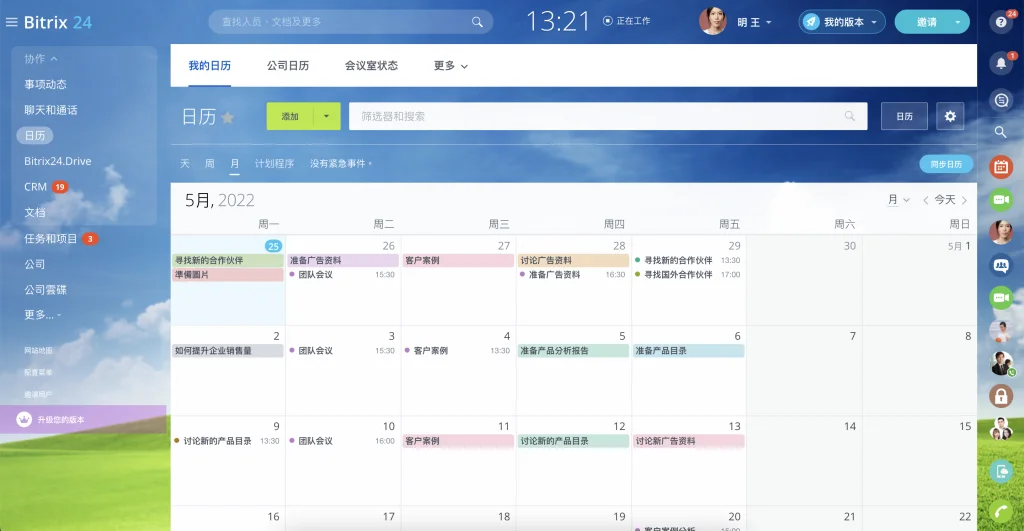1024x531 pixels.
Task: Click the orange calendar icon in right sidebar
Action: [x=1000, y=167]
